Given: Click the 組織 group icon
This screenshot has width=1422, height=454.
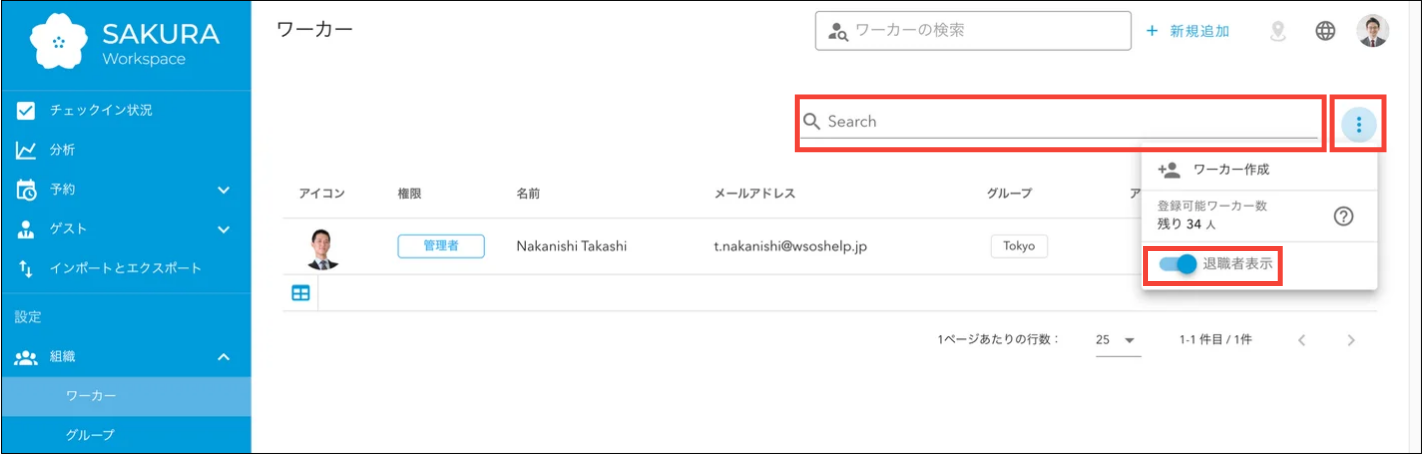Looking at the screenshot, I should (x=26, y=356).
